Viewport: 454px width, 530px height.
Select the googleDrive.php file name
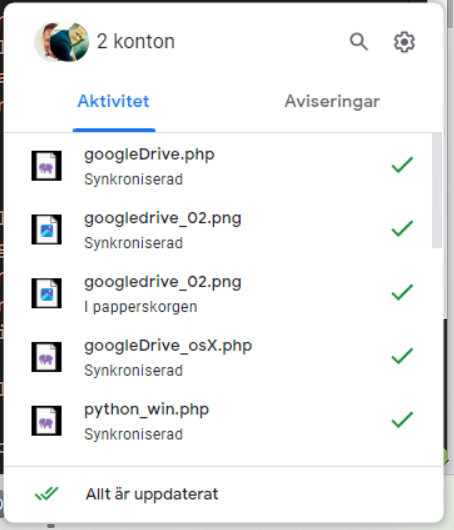[x=149, y=155]
